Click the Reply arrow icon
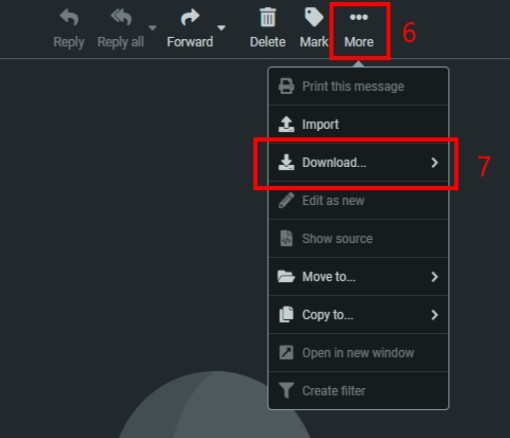Viewport: 510px width, 438px height. tap(69, 17)
